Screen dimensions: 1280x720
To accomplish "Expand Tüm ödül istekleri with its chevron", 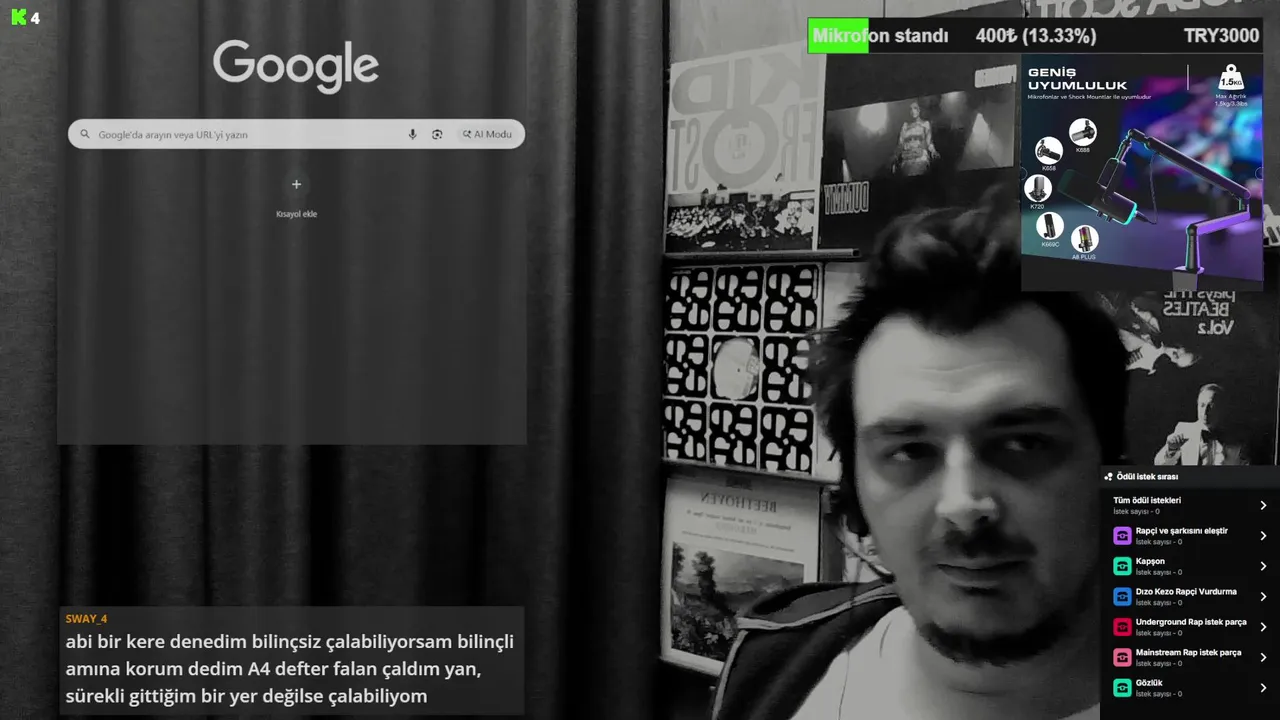I will 1263,505.
